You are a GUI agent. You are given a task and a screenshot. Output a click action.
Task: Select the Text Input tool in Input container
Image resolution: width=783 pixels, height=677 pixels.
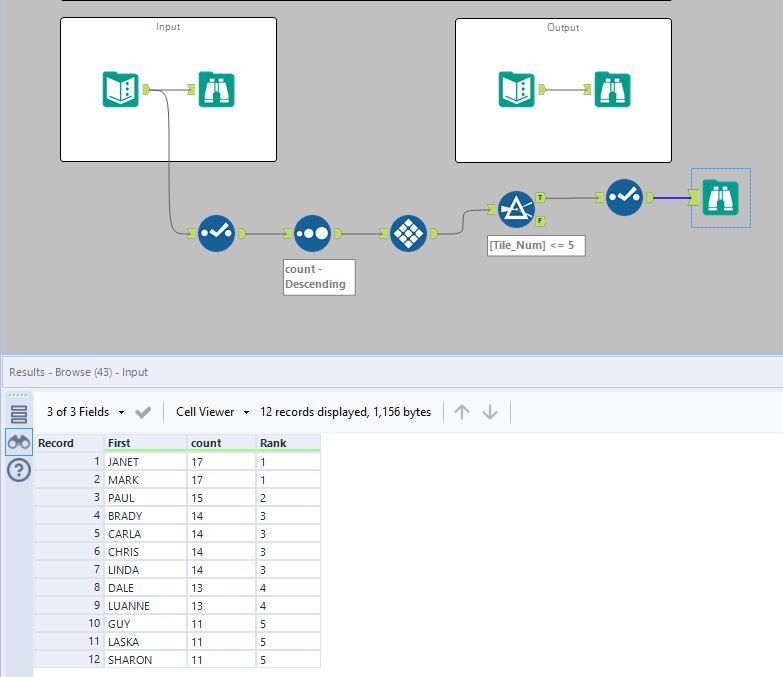tap(120, 89)
